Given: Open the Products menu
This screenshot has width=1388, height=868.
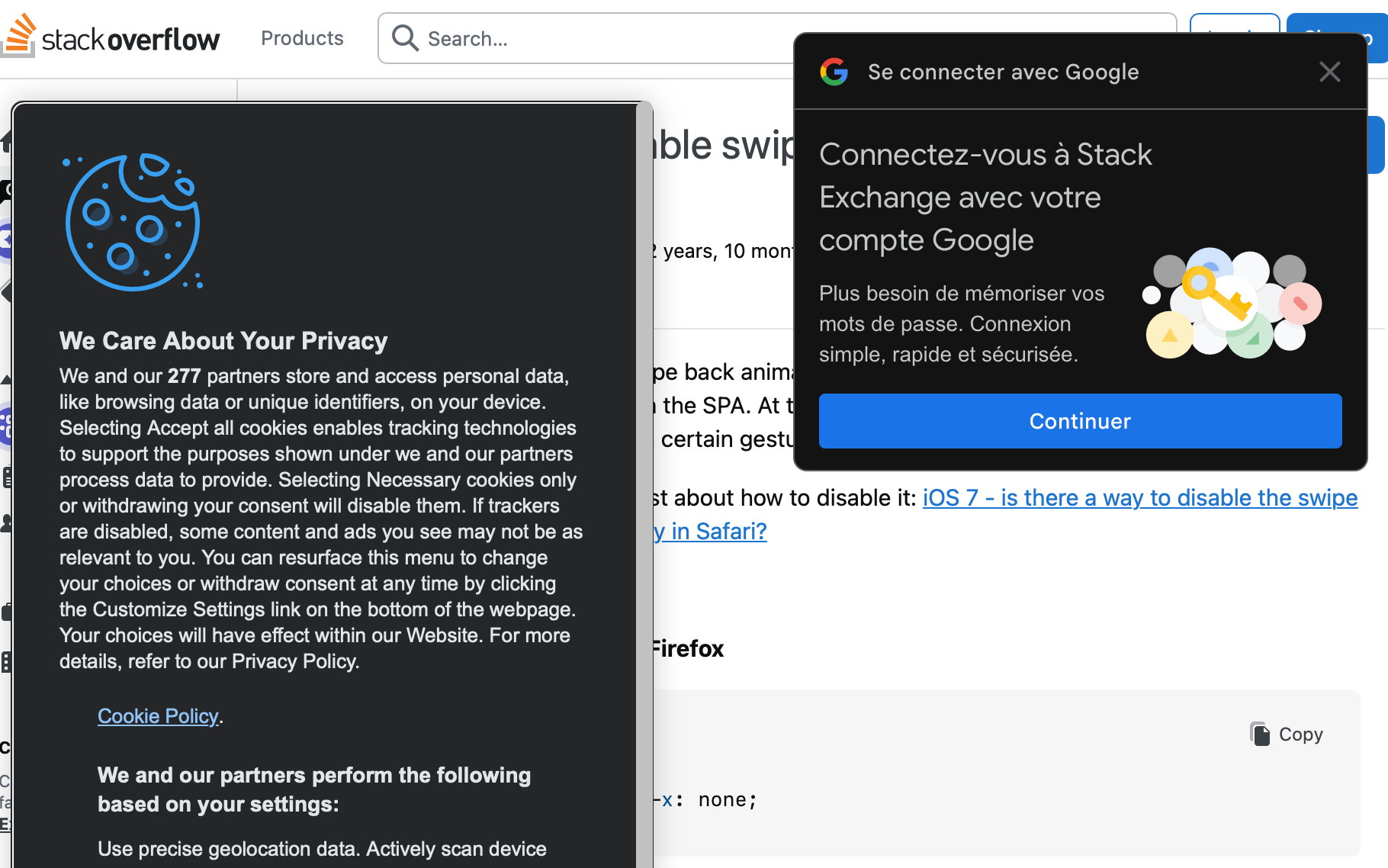Looking at the screenshot, I should tap(302, 38).
